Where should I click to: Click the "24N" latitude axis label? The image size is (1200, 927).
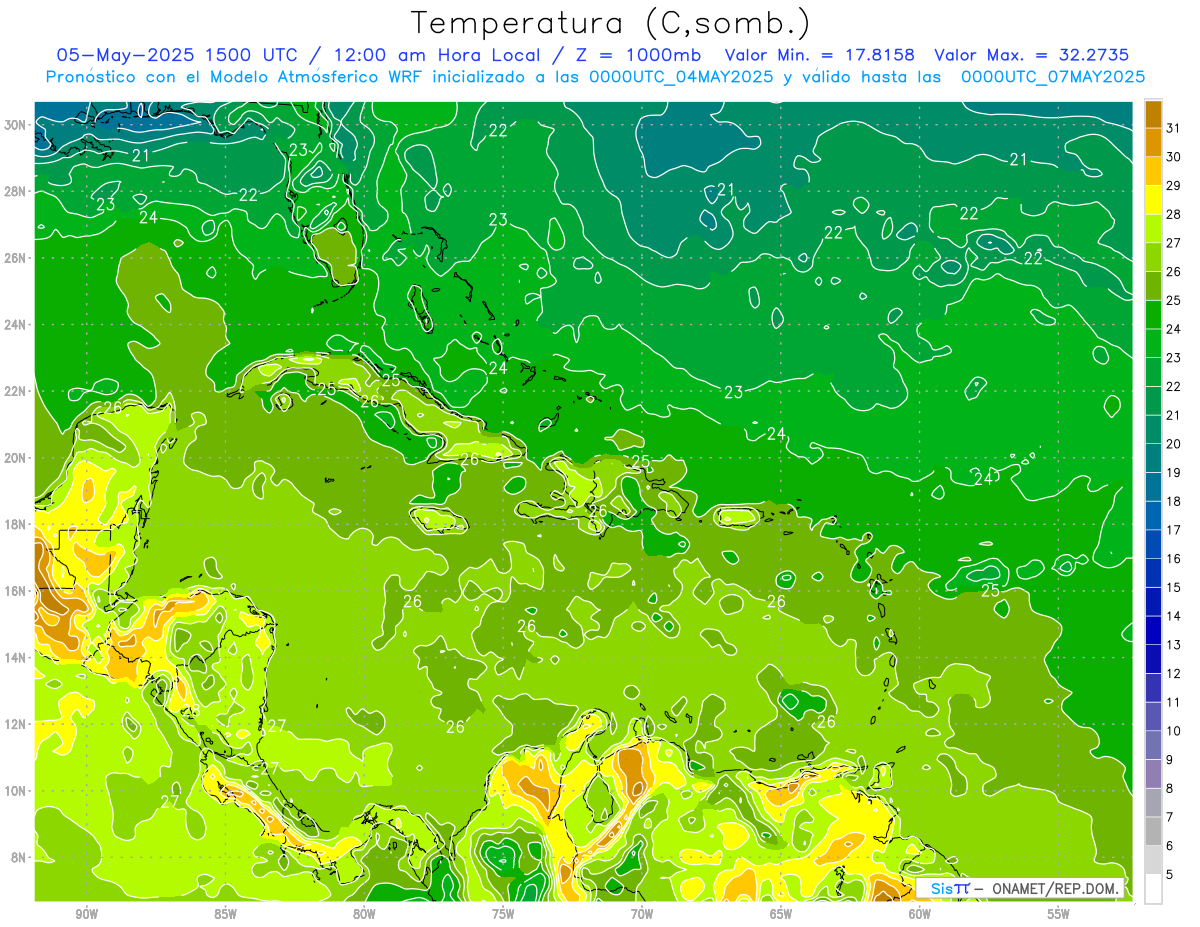click(15, 325)
